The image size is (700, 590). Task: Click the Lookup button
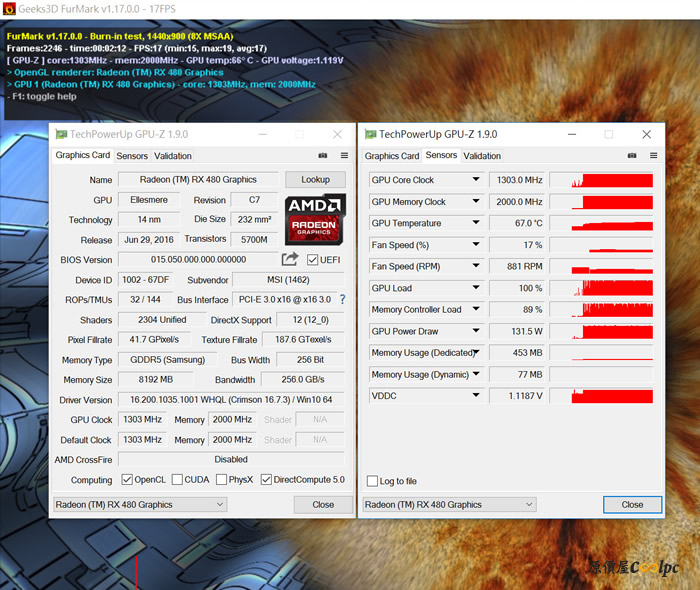click(315, 179)
